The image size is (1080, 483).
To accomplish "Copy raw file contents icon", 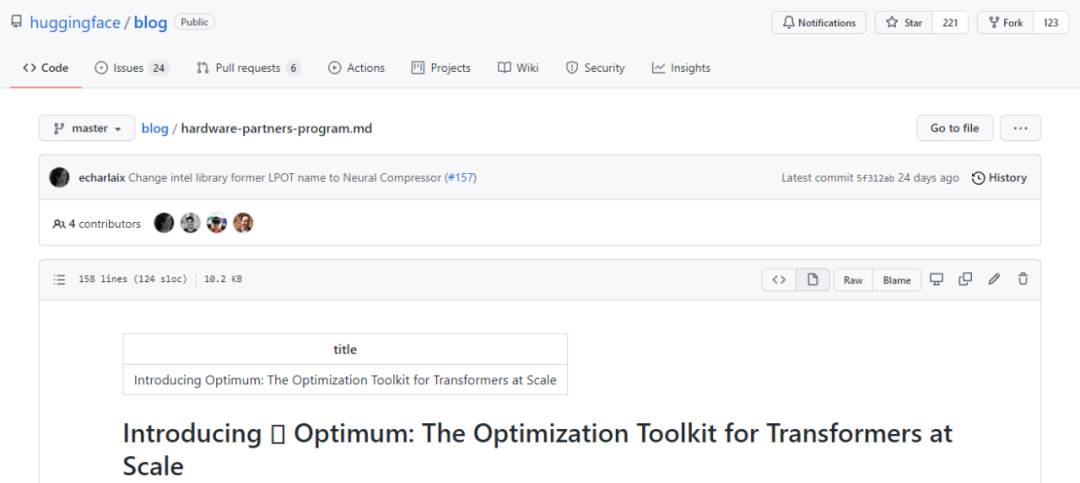I will (x=965, y=280).
